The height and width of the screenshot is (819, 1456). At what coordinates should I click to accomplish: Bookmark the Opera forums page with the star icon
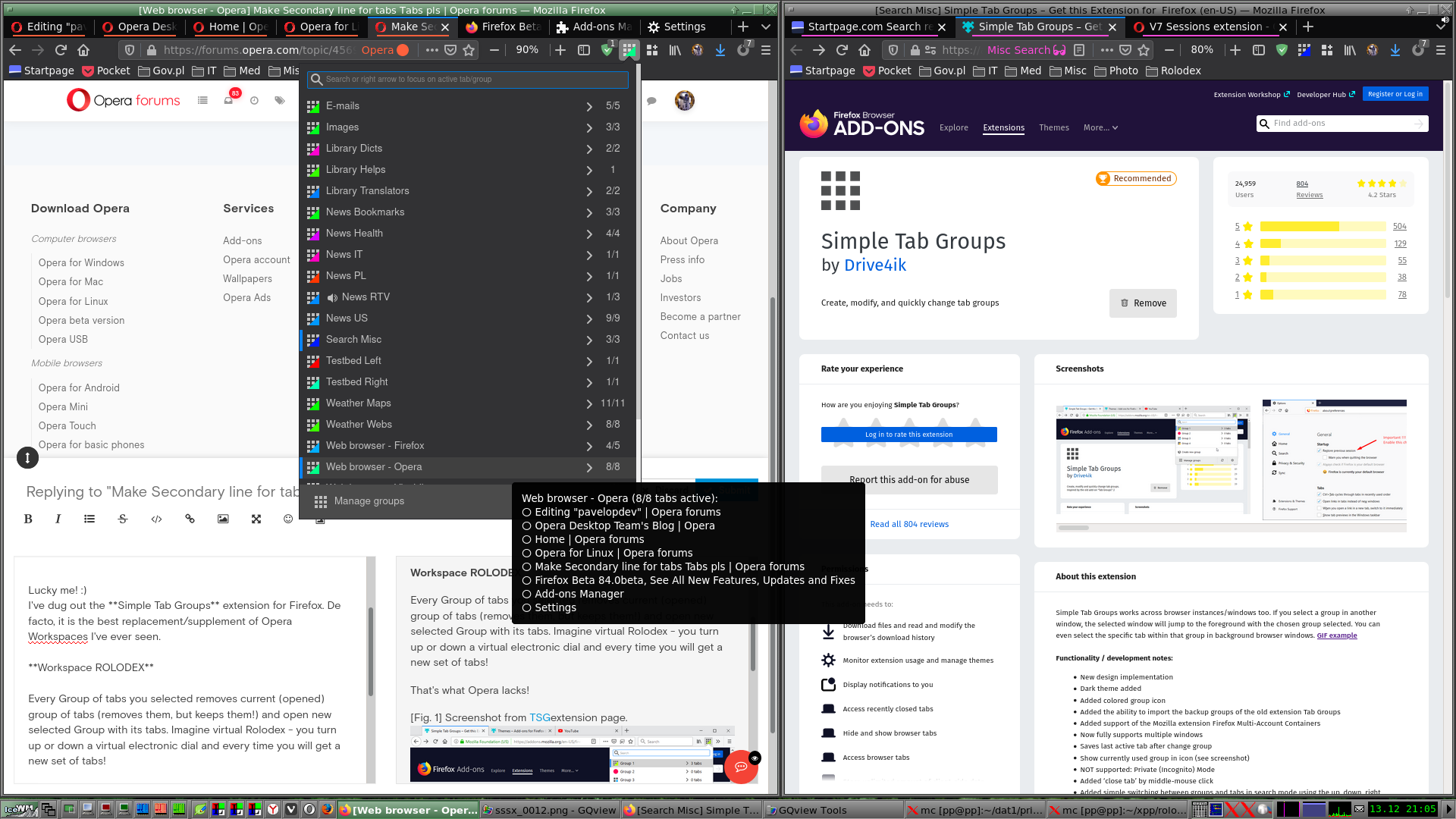coord(469,50)
